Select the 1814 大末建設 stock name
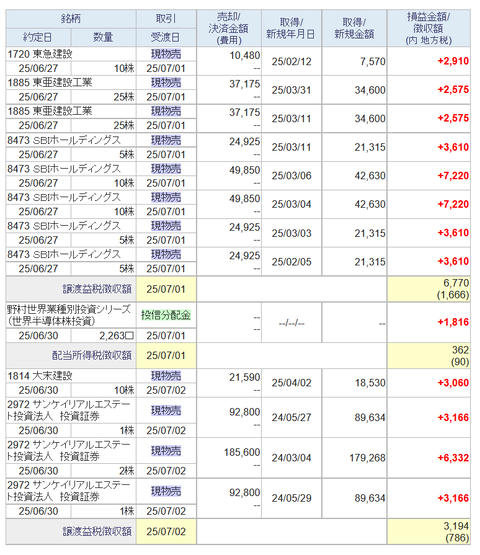This screenshot has width=480, height=555. (x=40, y=376)
